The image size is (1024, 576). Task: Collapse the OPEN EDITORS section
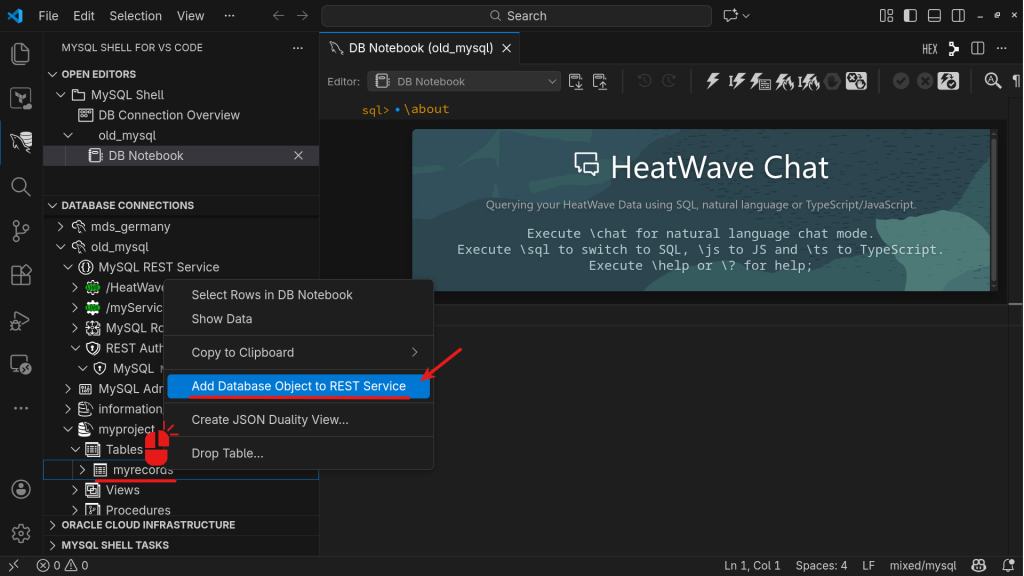click(x=52, y=74)
